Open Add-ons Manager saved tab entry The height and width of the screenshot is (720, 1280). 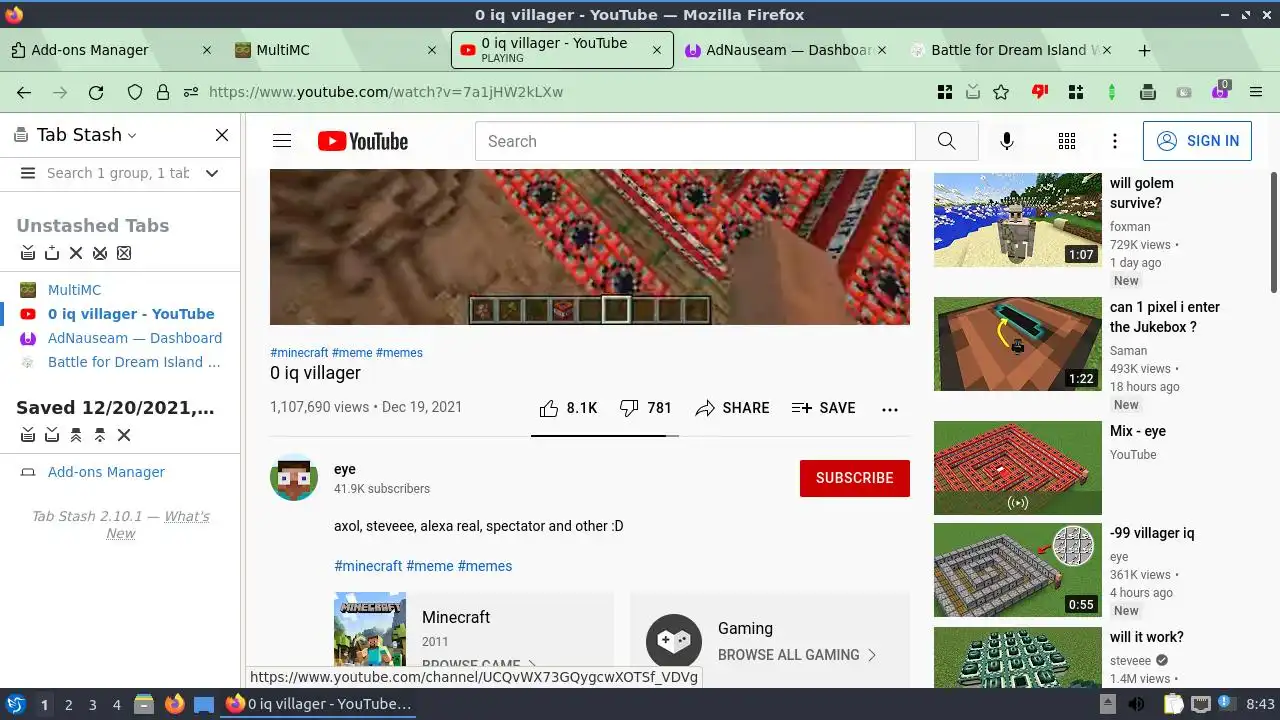tap(106, 472)
